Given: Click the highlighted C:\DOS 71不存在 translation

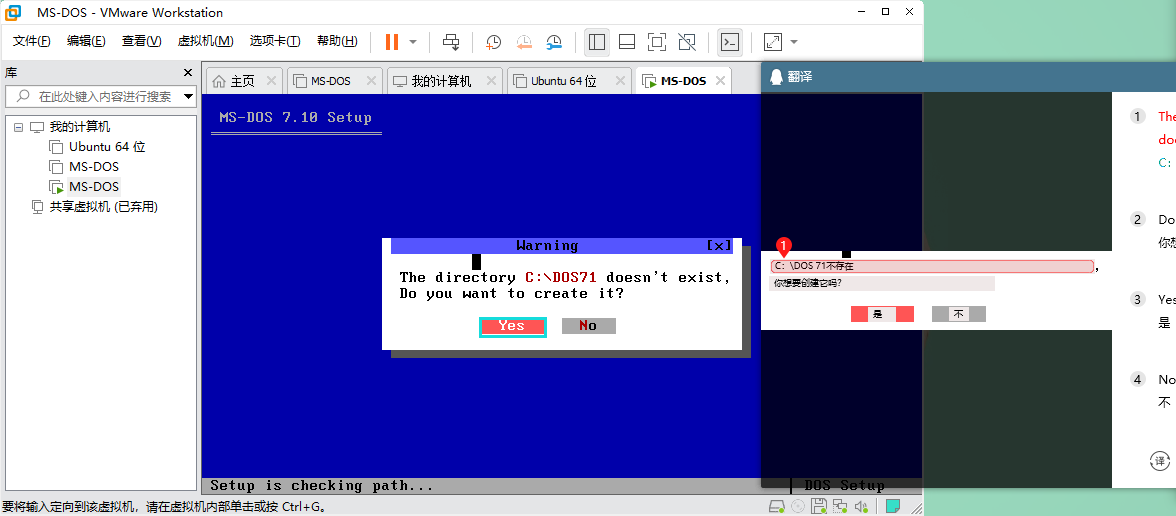Looking at the screenshot, I should coord(932,266).
